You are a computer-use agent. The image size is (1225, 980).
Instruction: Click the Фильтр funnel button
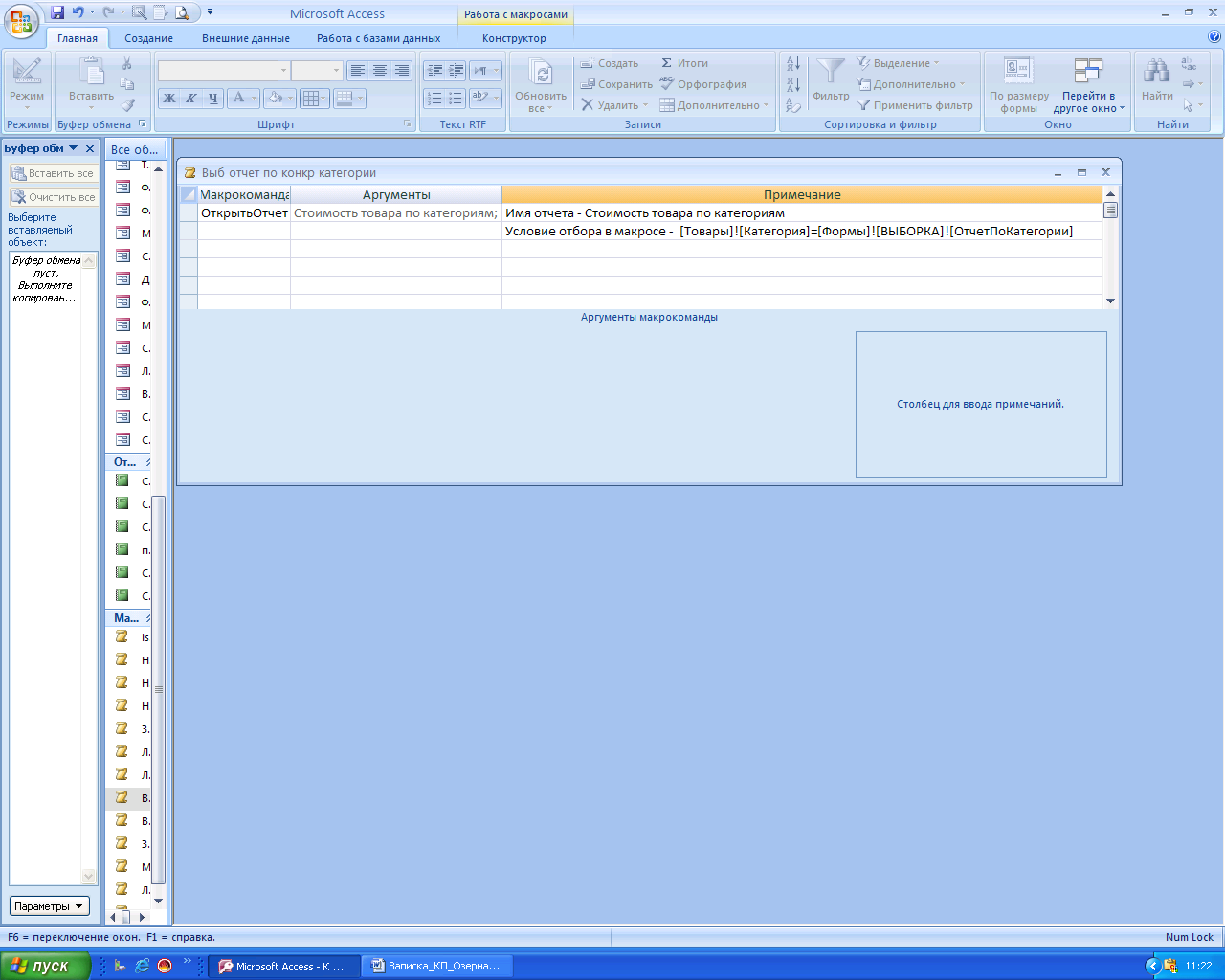(x=831, y=80)
